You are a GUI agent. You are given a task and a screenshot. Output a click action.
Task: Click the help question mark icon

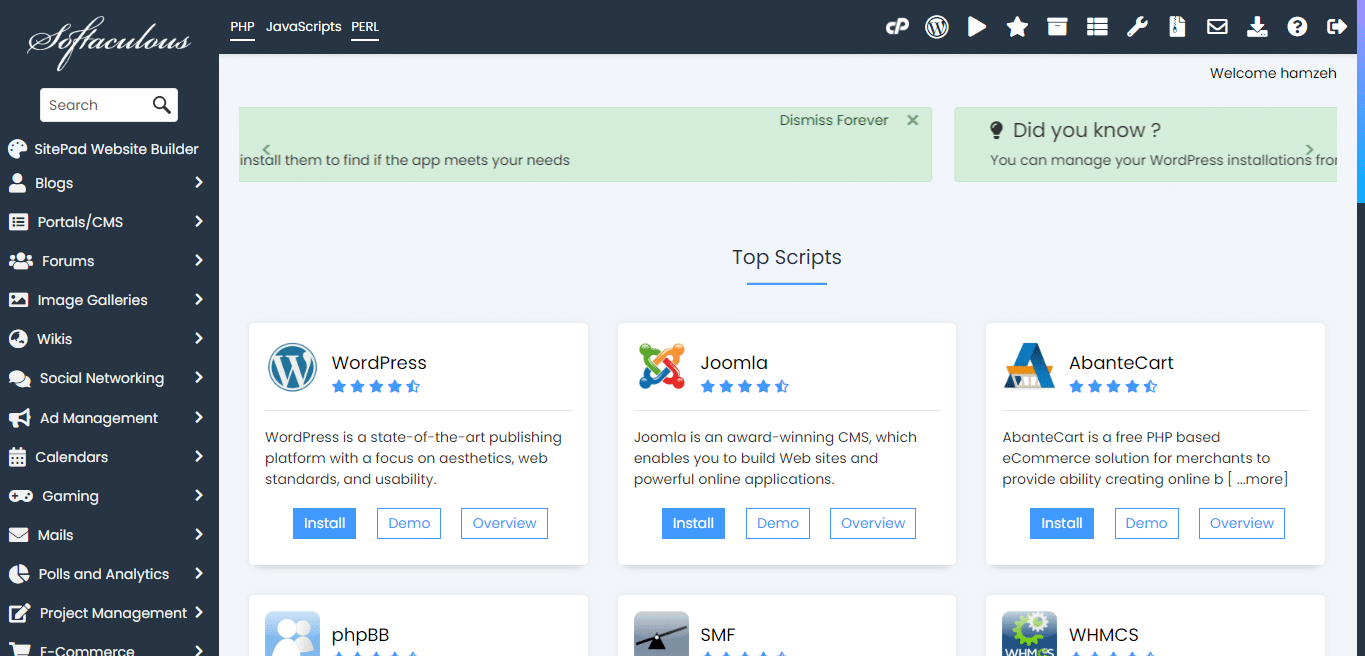click(1297, 27)
